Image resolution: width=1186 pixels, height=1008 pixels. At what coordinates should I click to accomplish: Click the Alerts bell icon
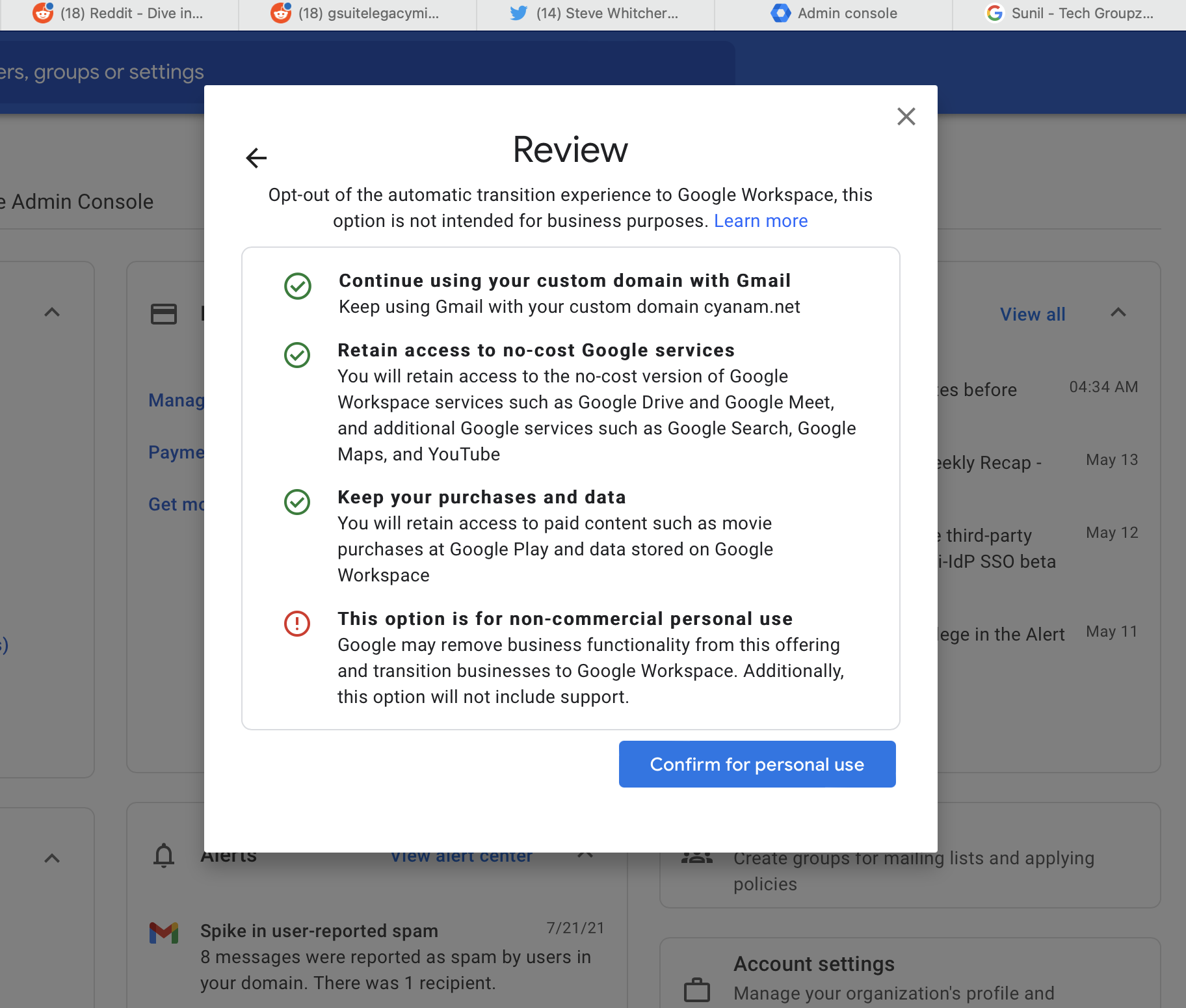click(x=164, y=855)
